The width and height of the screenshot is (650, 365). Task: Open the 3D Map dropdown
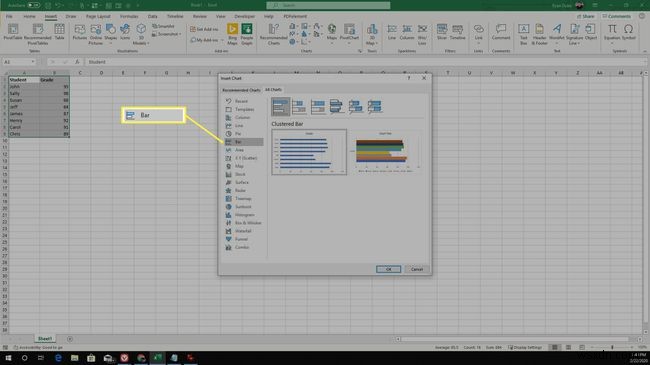pos(371,34)
